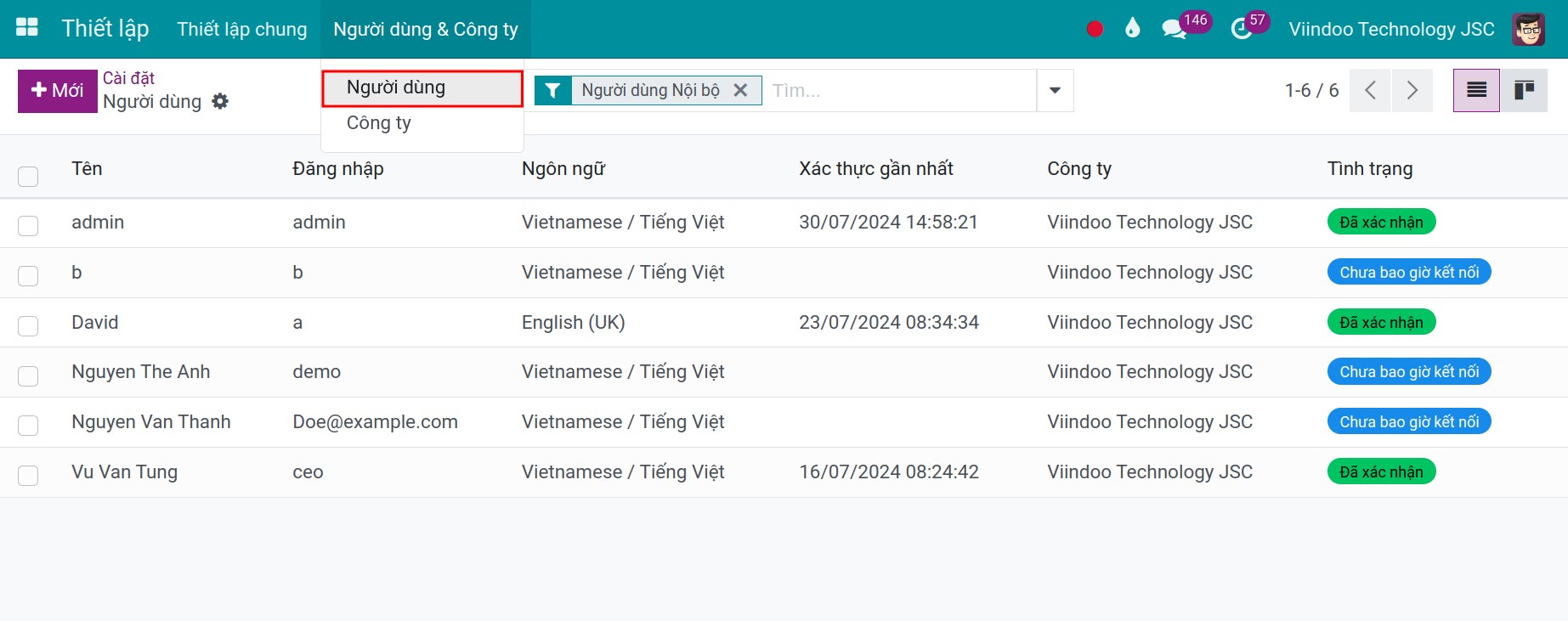Select all users with header checkbox
1568x621 pixels.
(28, 176)
